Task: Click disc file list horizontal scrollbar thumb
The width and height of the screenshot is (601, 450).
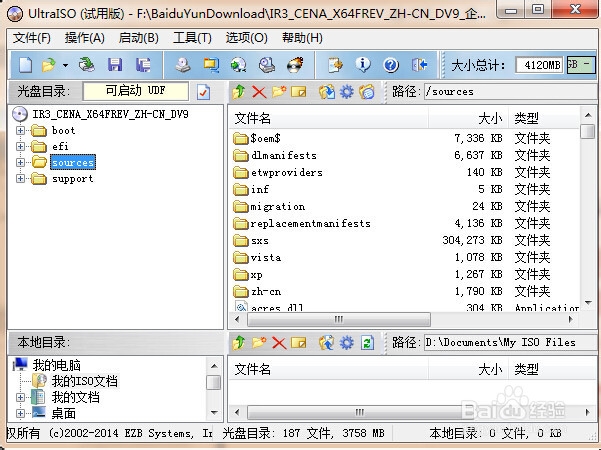Action: [x=339, y=319]
